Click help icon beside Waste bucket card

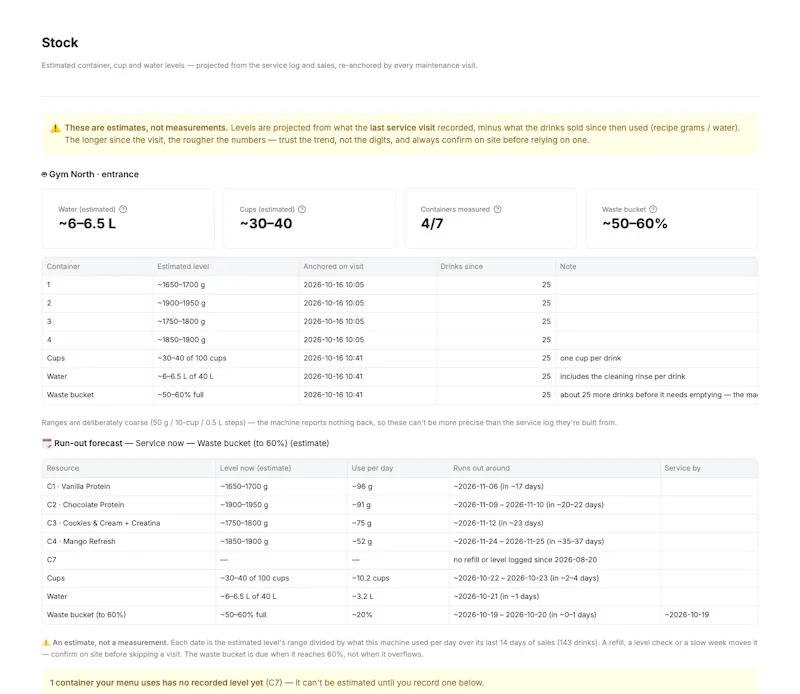[653, 209]
